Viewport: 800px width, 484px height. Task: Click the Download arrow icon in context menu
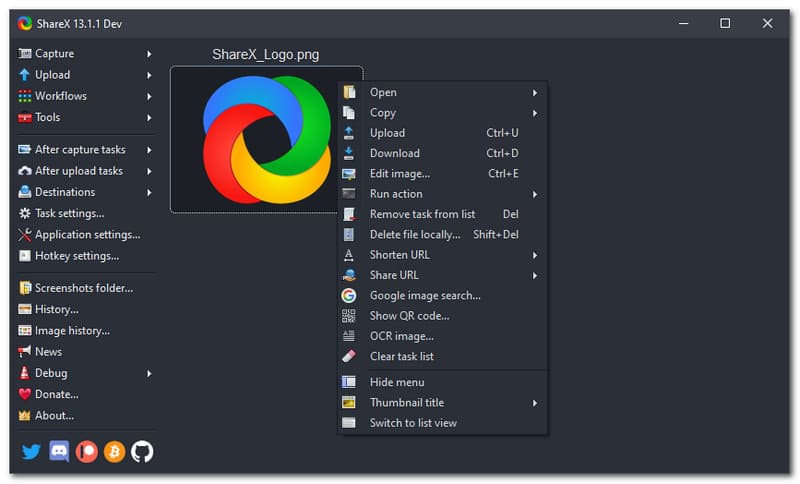point(349,153)
